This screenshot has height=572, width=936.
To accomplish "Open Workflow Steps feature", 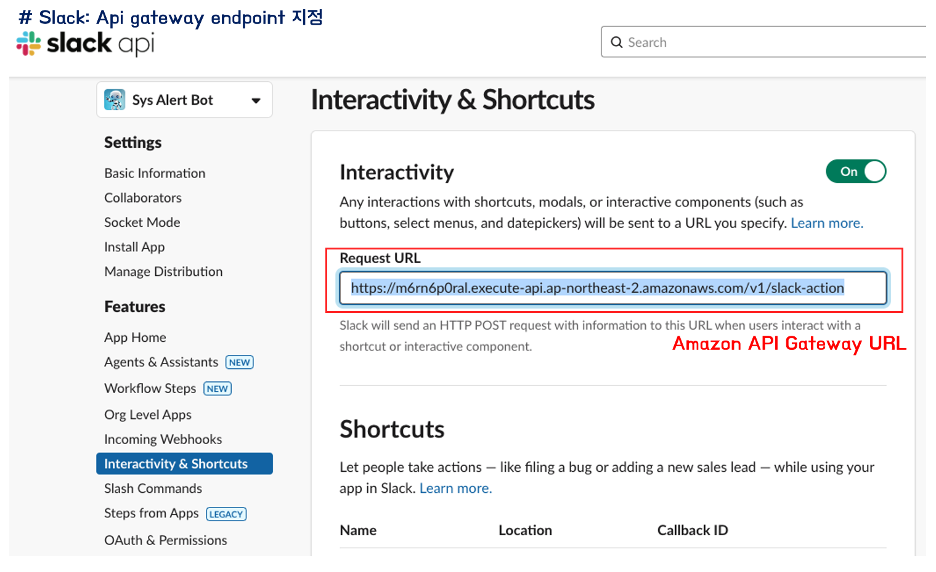I will 150,388.
